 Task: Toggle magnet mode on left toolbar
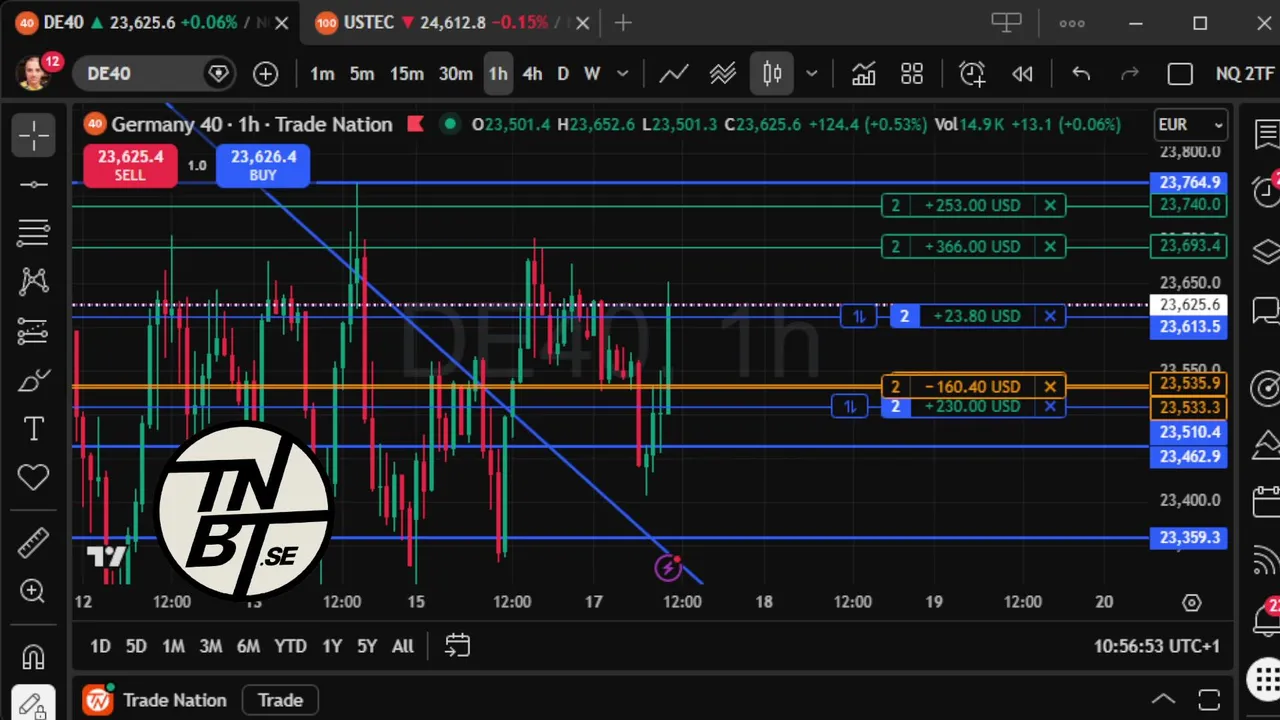coord(33,657)
